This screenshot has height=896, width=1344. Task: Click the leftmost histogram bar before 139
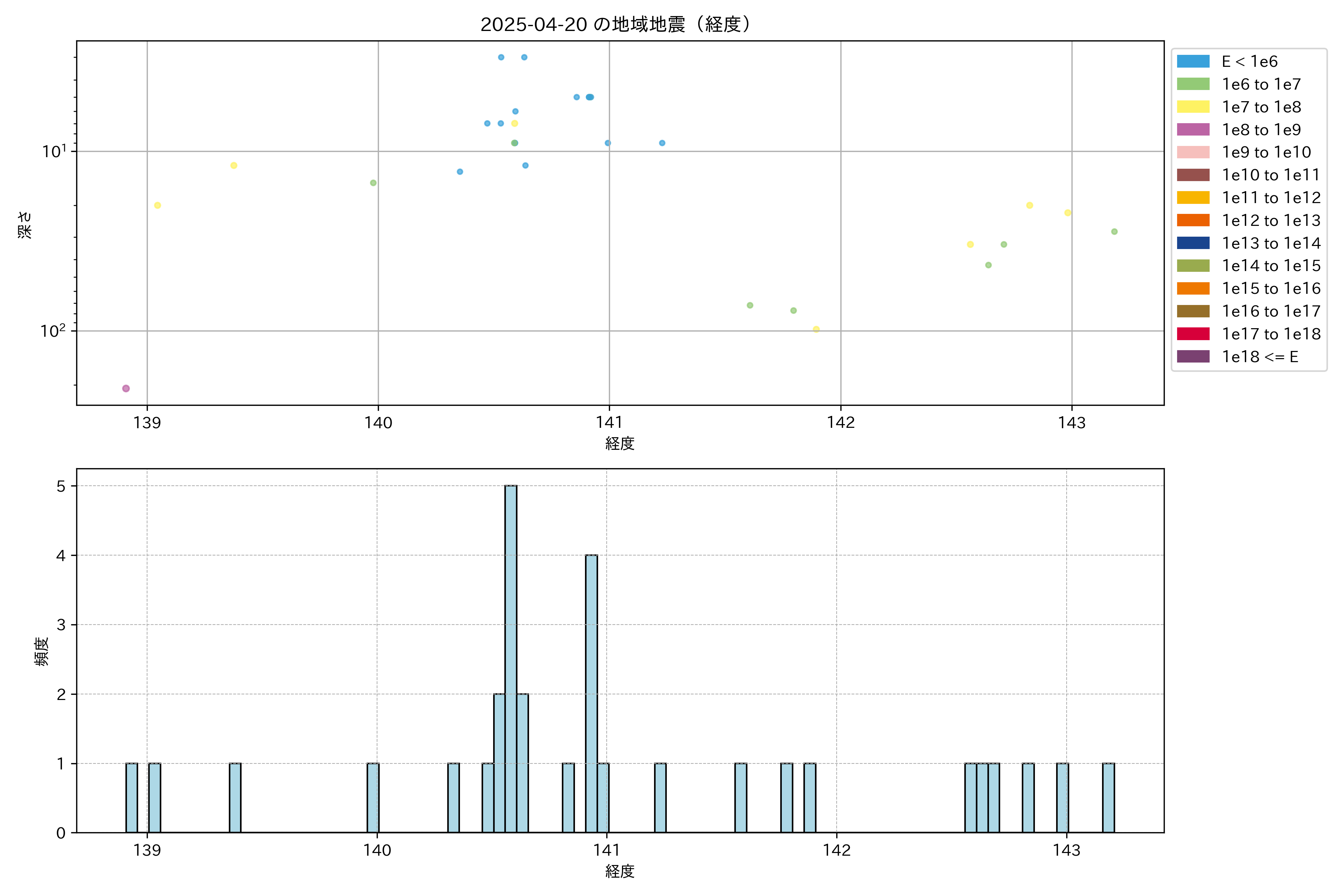[131, 798]
